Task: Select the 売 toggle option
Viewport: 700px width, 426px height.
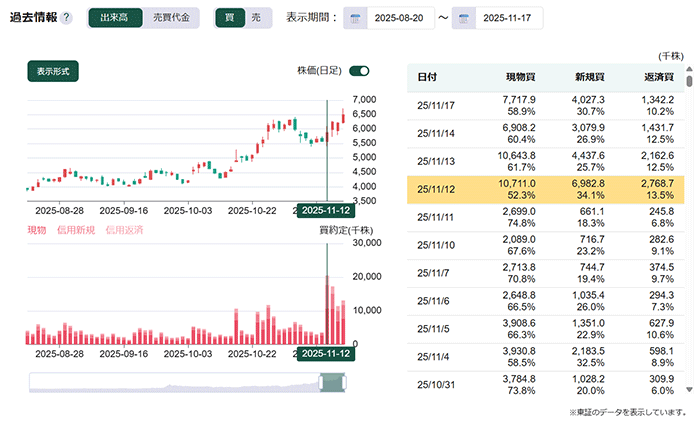Action: pos(256,18)
